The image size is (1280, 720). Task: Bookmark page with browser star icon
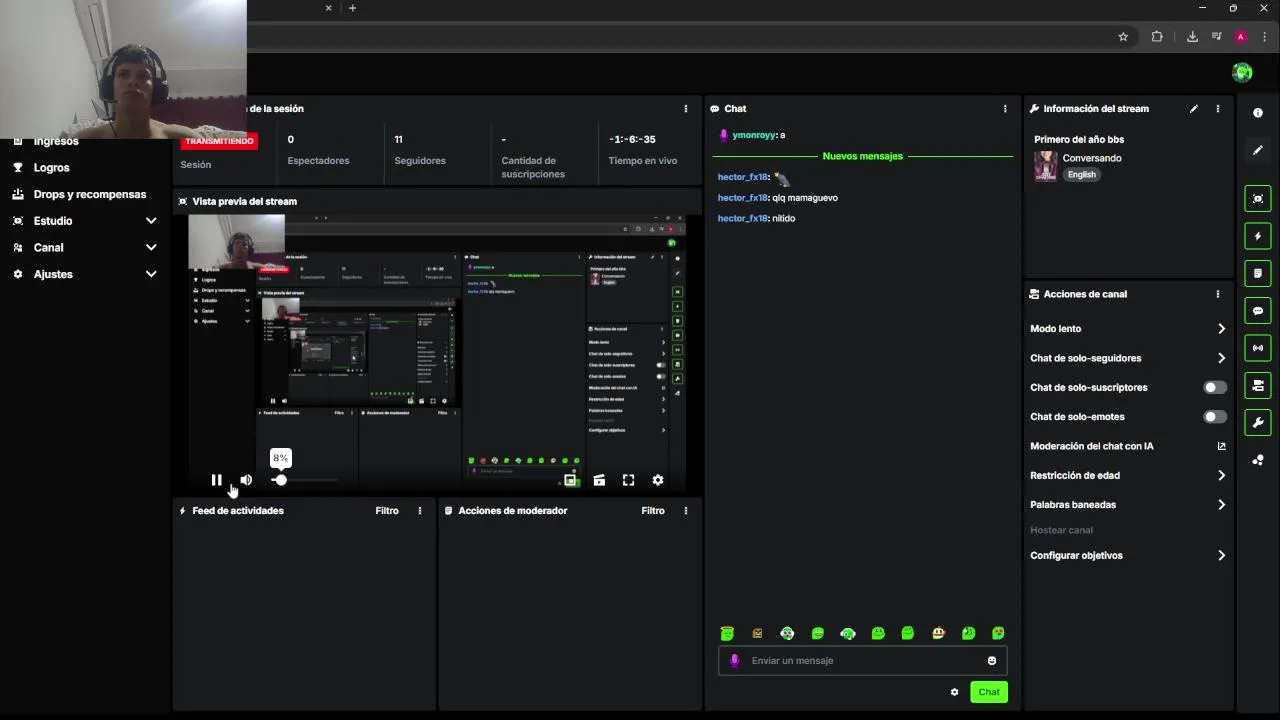tap(1123, 37)
